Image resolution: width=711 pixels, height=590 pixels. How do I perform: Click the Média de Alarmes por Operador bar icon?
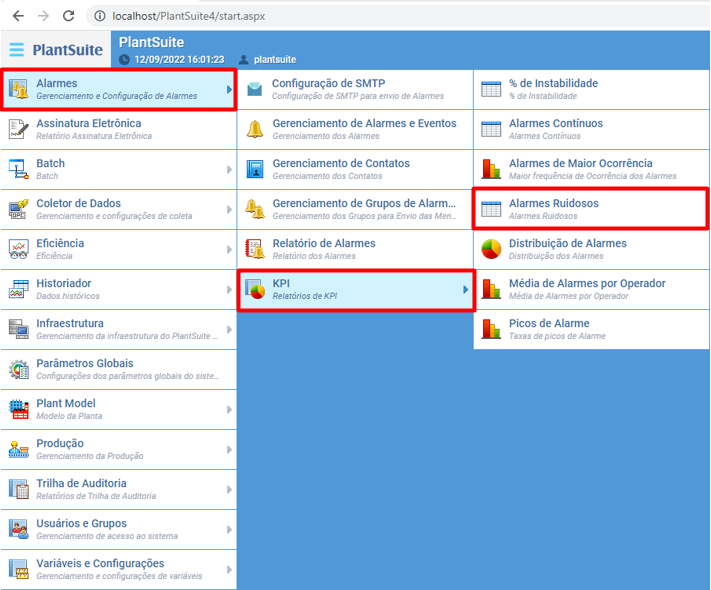tap(491, 289)
